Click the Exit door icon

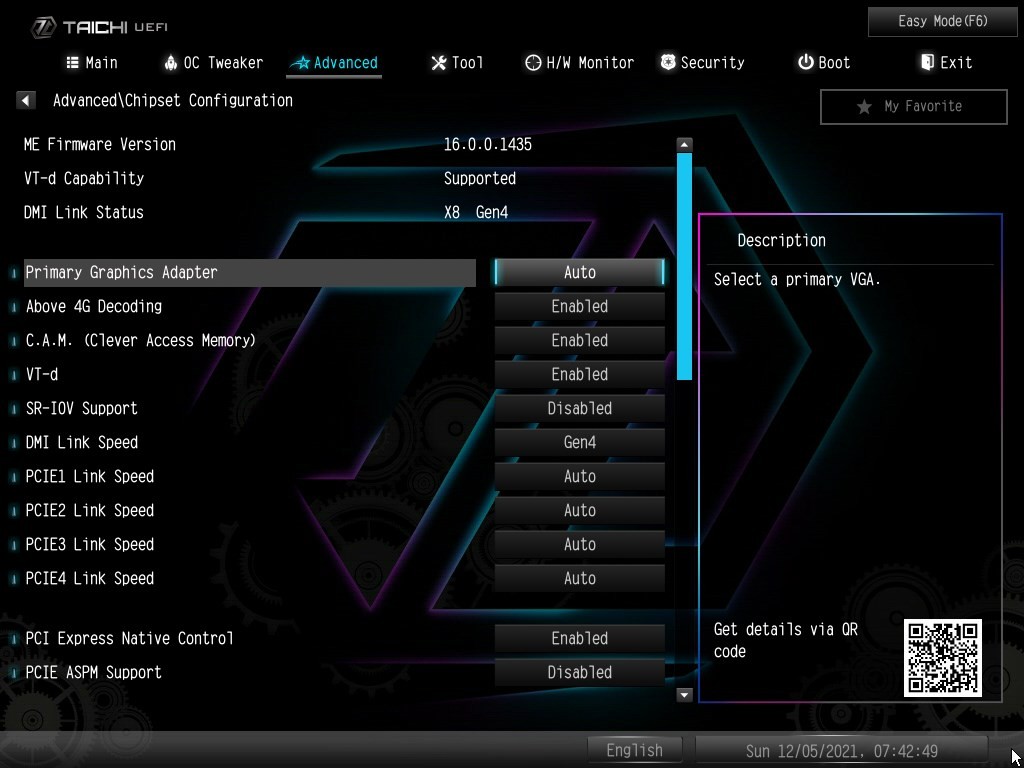pos(927,62)
